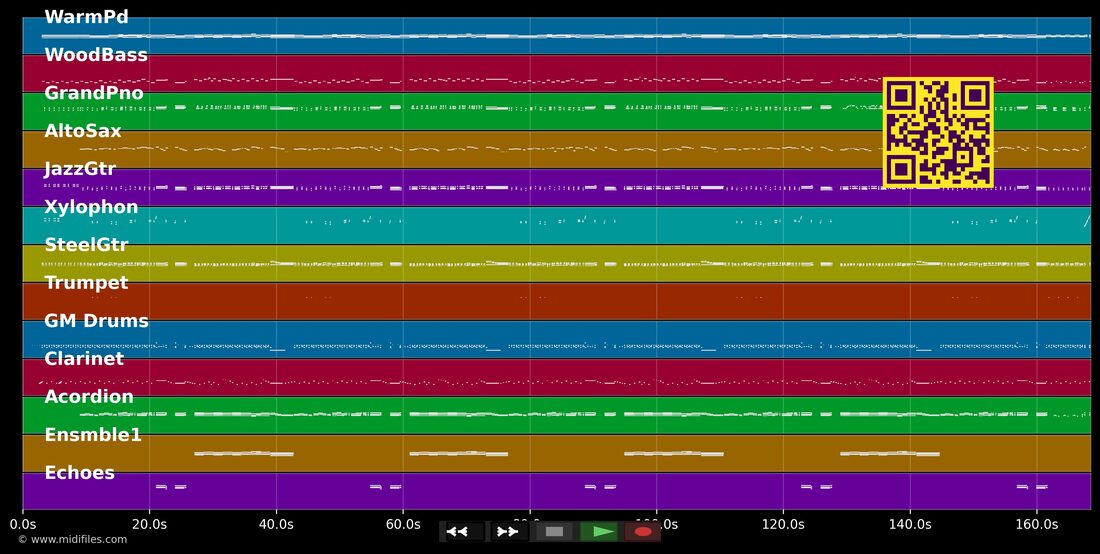Click the first Ensmble1 note block
This screenshot has height=554, width=1100.
[243, 454]
